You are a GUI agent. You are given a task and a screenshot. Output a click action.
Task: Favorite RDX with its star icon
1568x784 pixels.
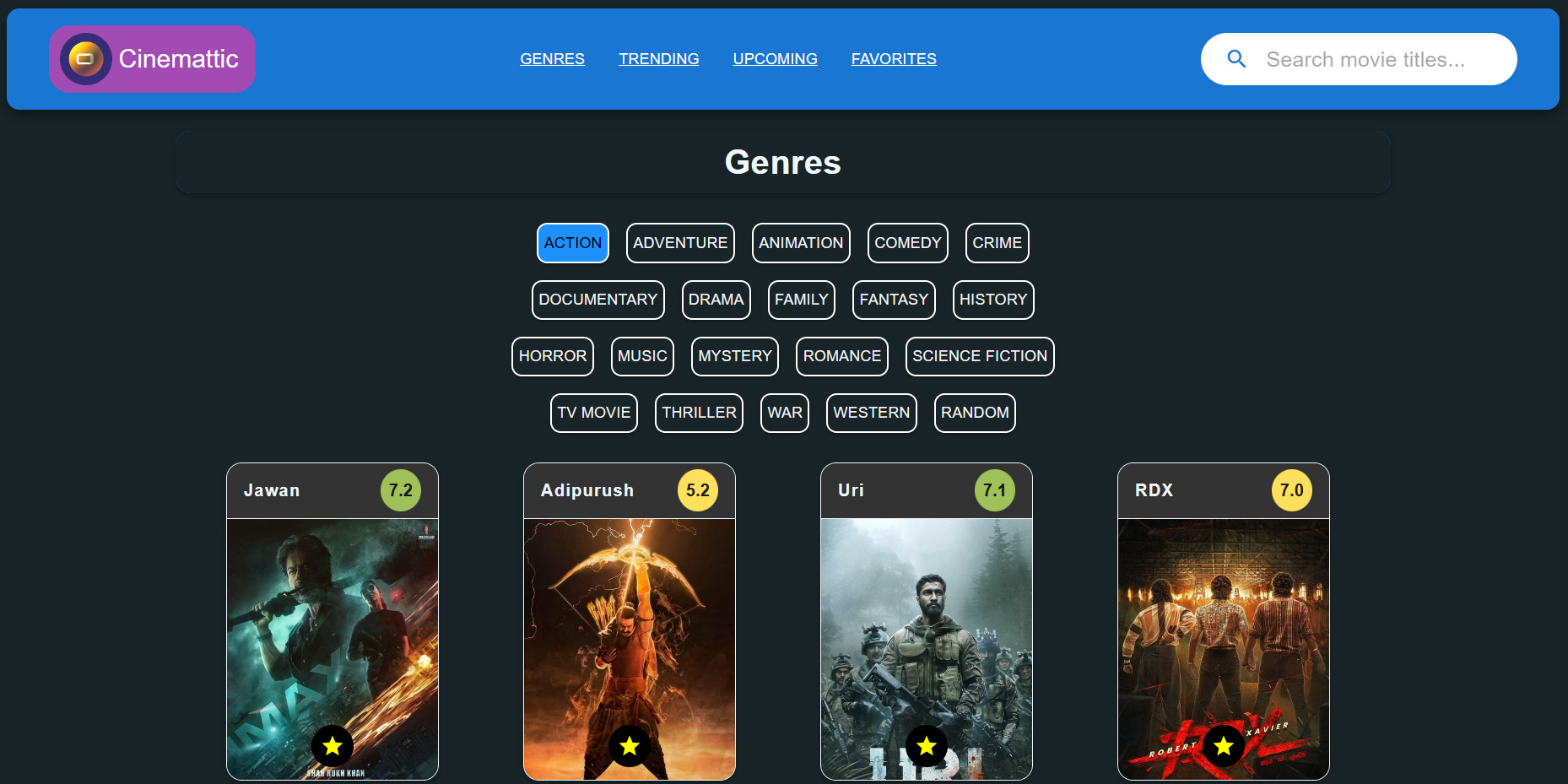click(x=1224, y=746)
